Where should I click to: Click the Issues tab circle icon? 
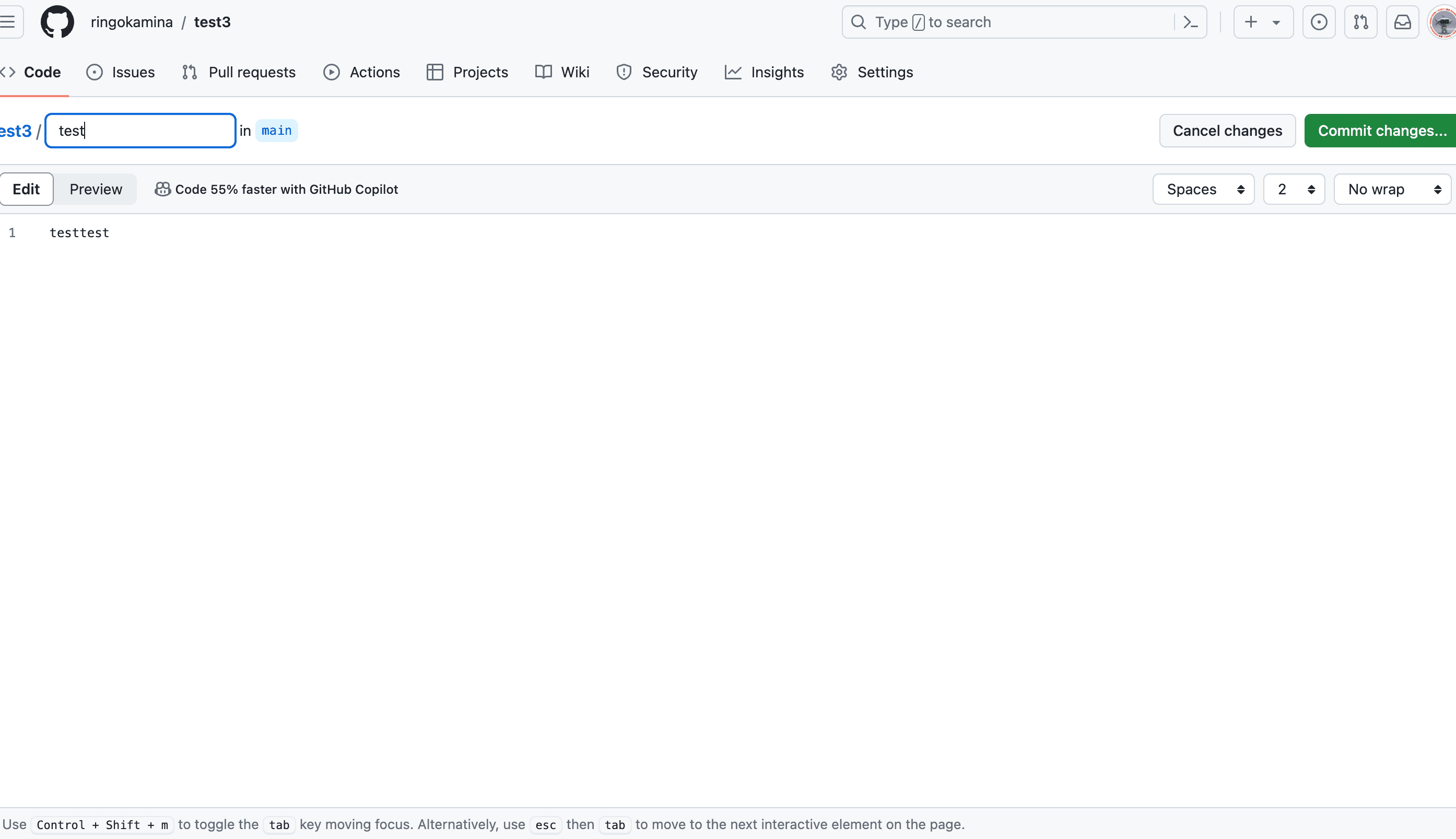(95, 72)
